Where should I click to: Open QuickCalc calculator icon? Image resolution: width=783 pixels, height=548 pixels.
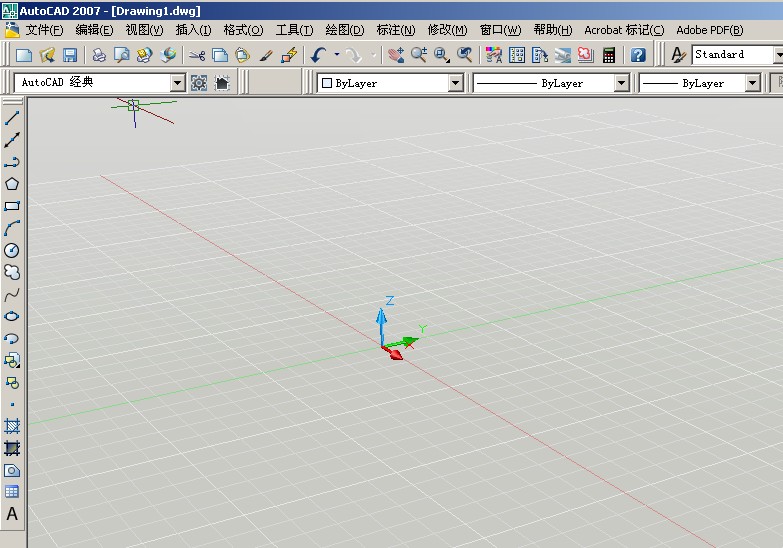tap(609, 55)
